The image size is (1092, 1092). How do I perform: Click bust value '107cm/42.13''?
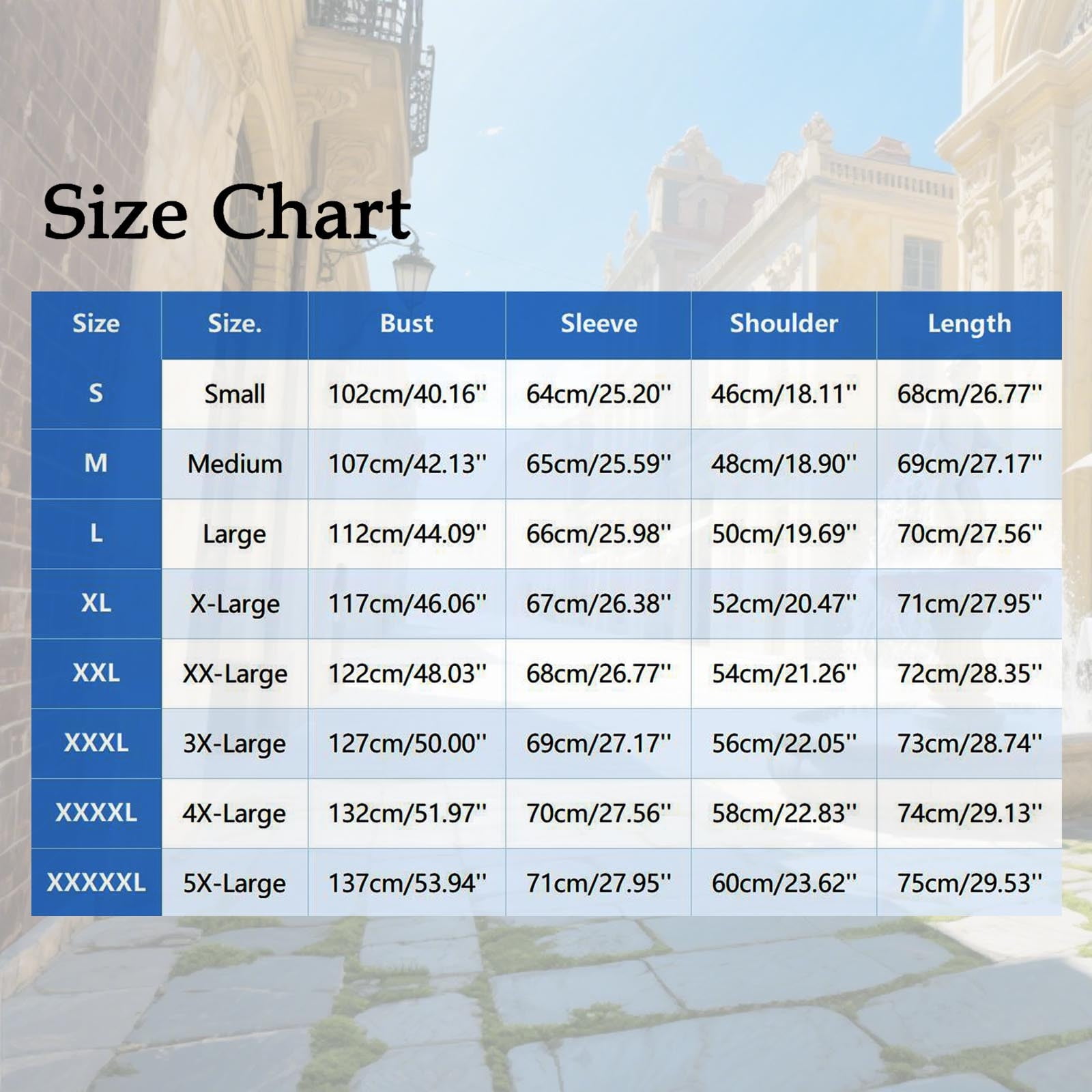tap(407, 464)
